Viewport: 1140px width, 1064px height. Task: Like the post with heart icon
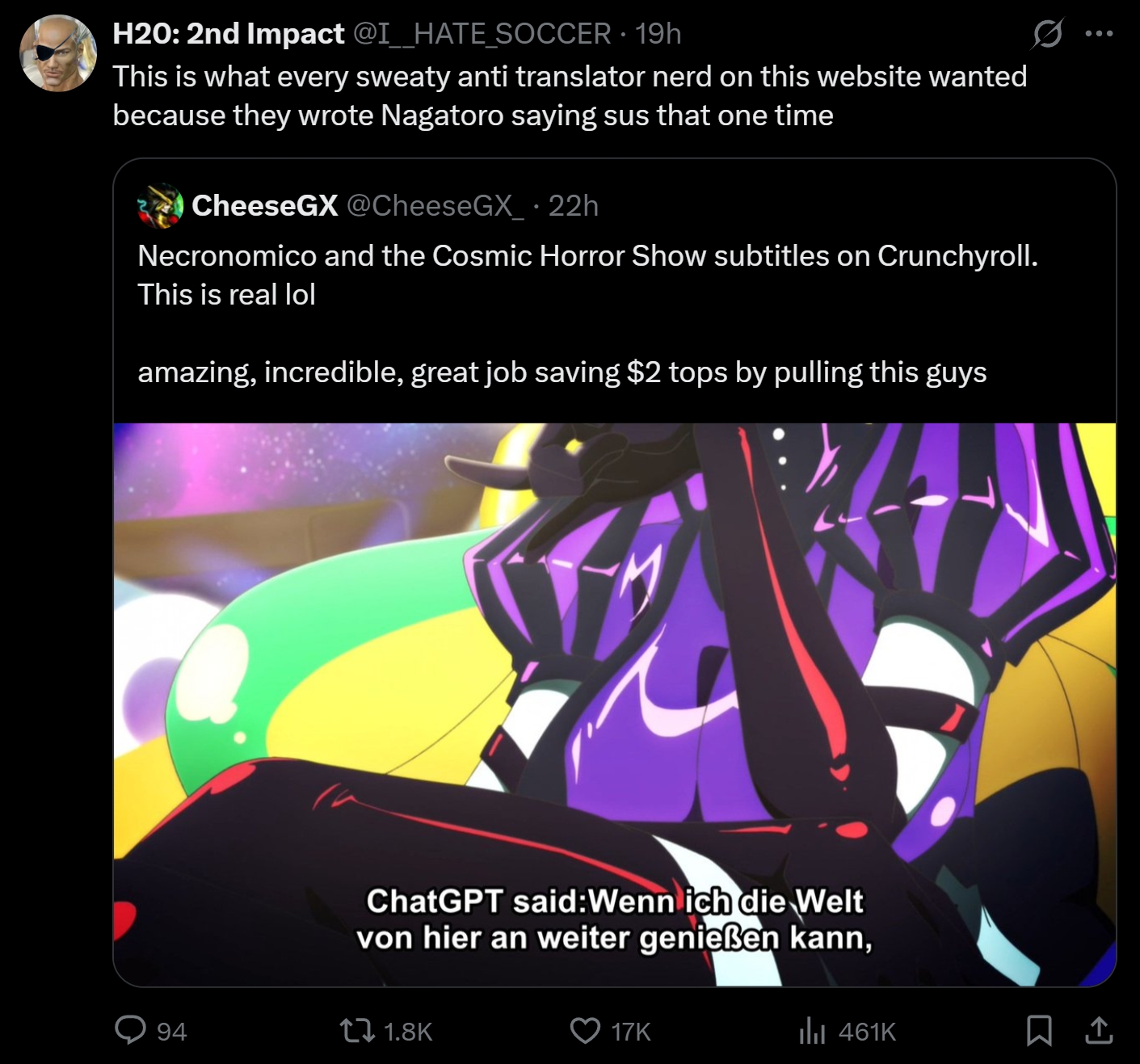point(586,1031)
